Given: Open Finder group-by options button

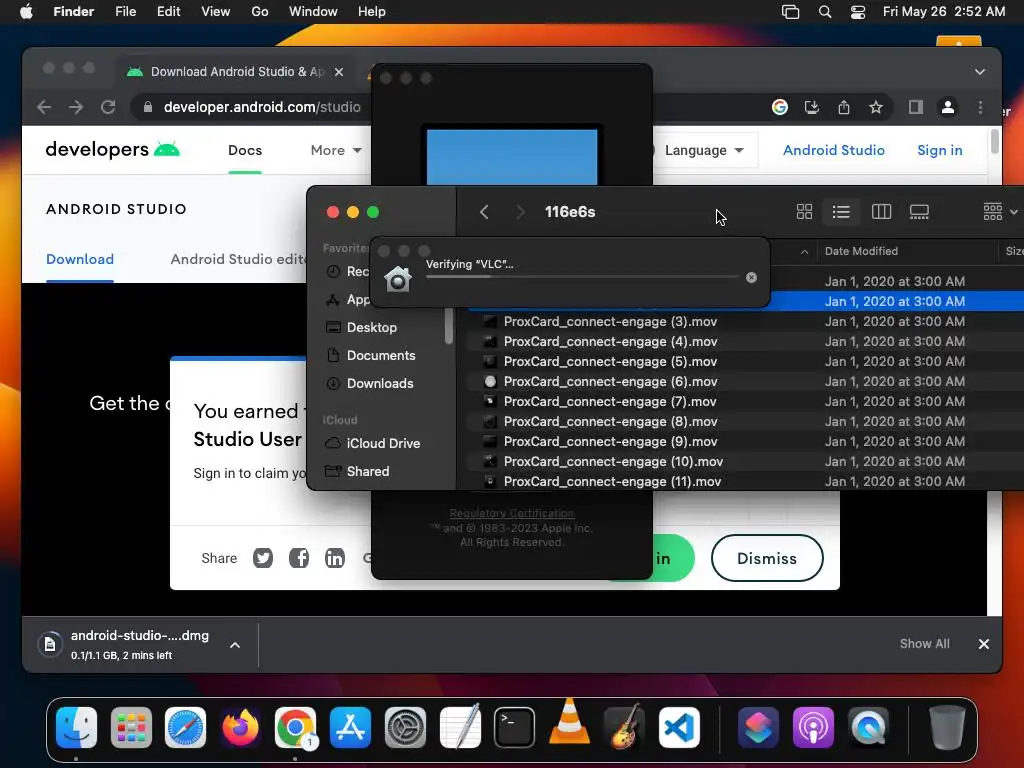Looking at the screenshot, I should click(1000, 212).
